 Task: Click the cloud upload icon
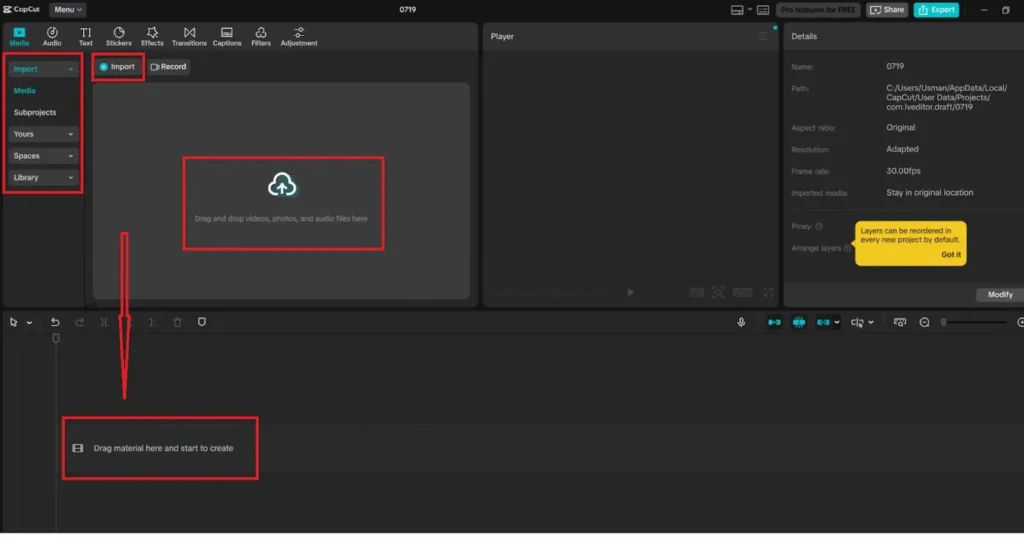tap(282, 185)
